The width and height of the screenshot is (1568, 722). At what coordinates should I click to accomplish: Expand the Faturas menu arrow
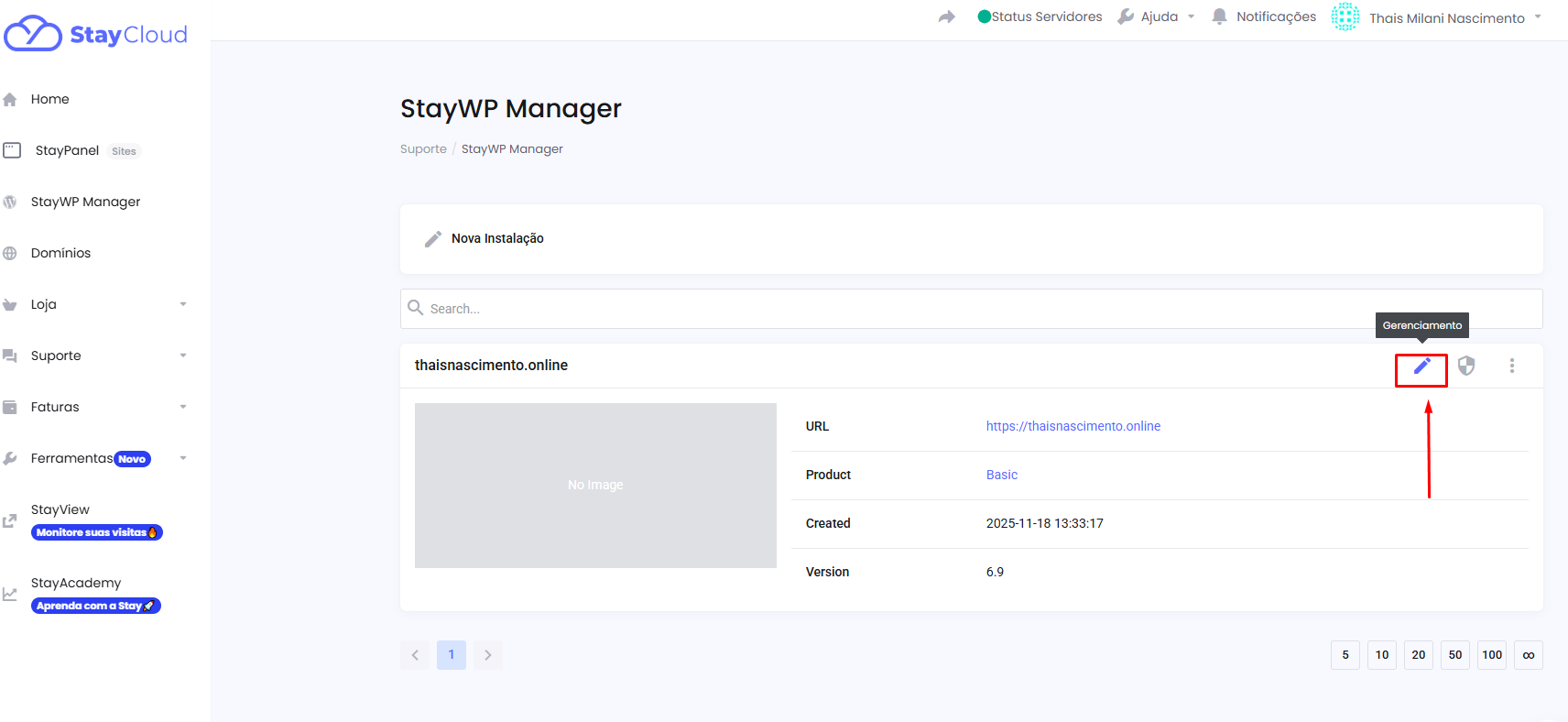pyautogui.click(x=183, y=407)
